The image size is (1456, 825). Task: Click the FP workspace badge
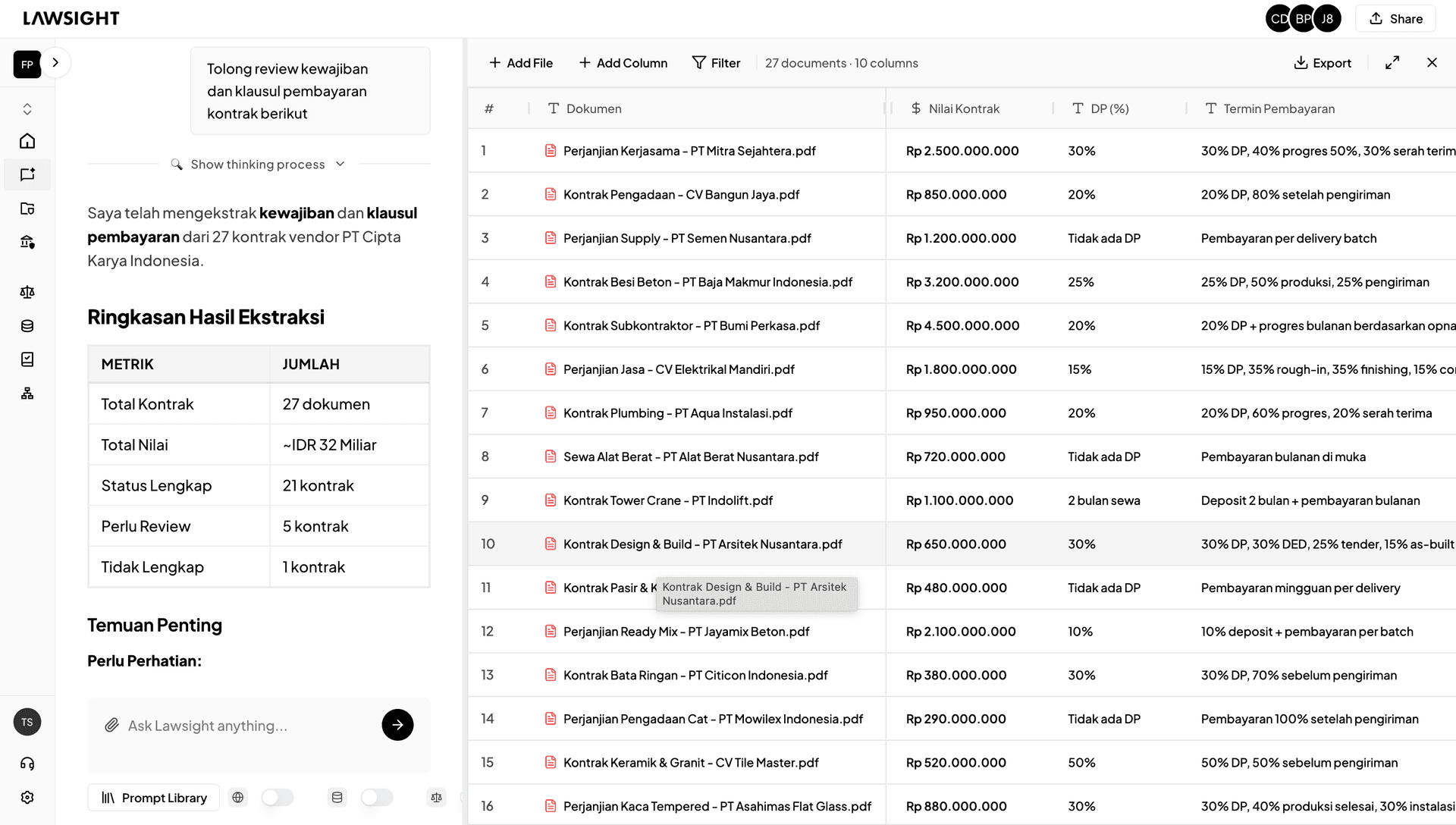[x=27, y=64]
